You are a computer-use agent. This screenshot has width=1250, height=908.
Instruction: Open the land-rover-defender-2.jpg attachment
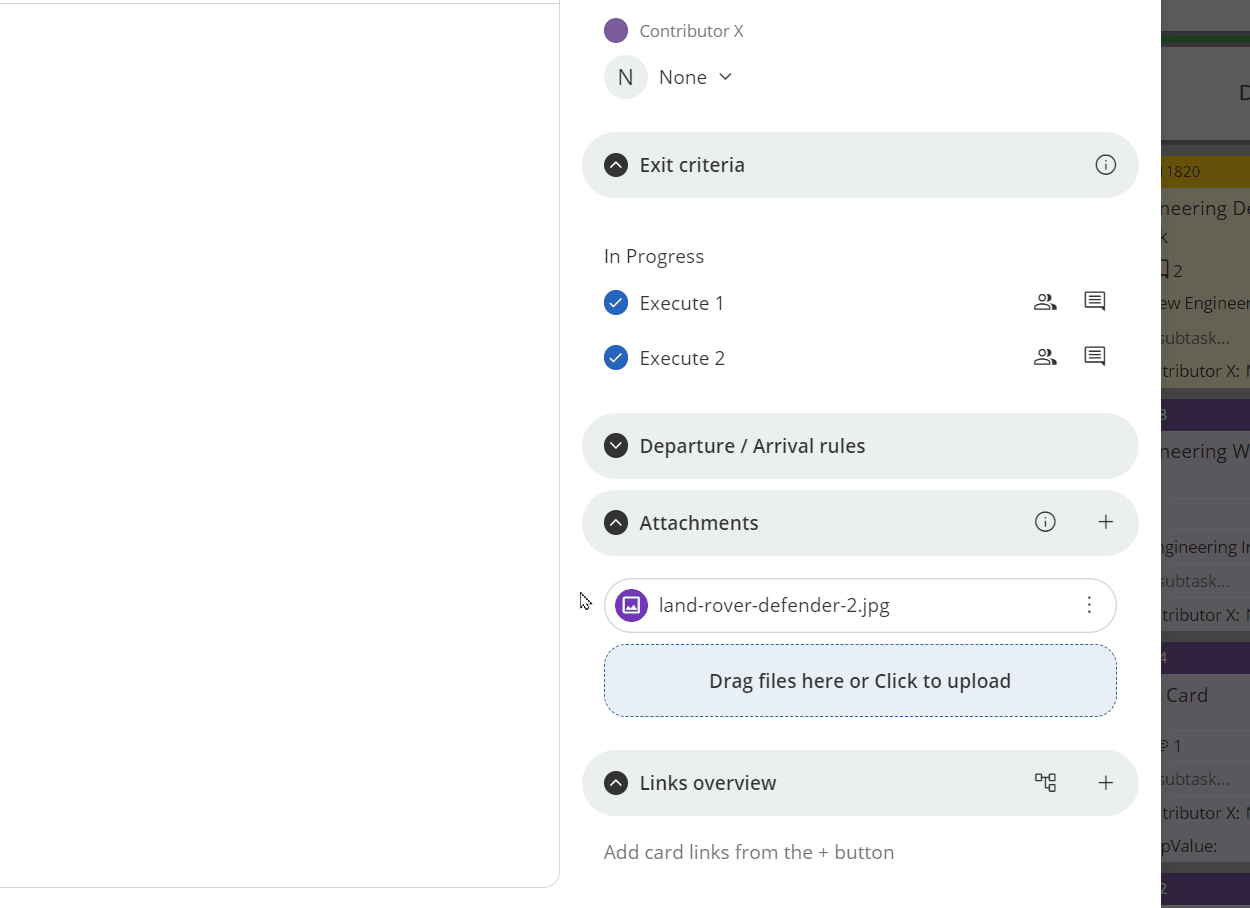pyautogui.click(x=774, y=605)
